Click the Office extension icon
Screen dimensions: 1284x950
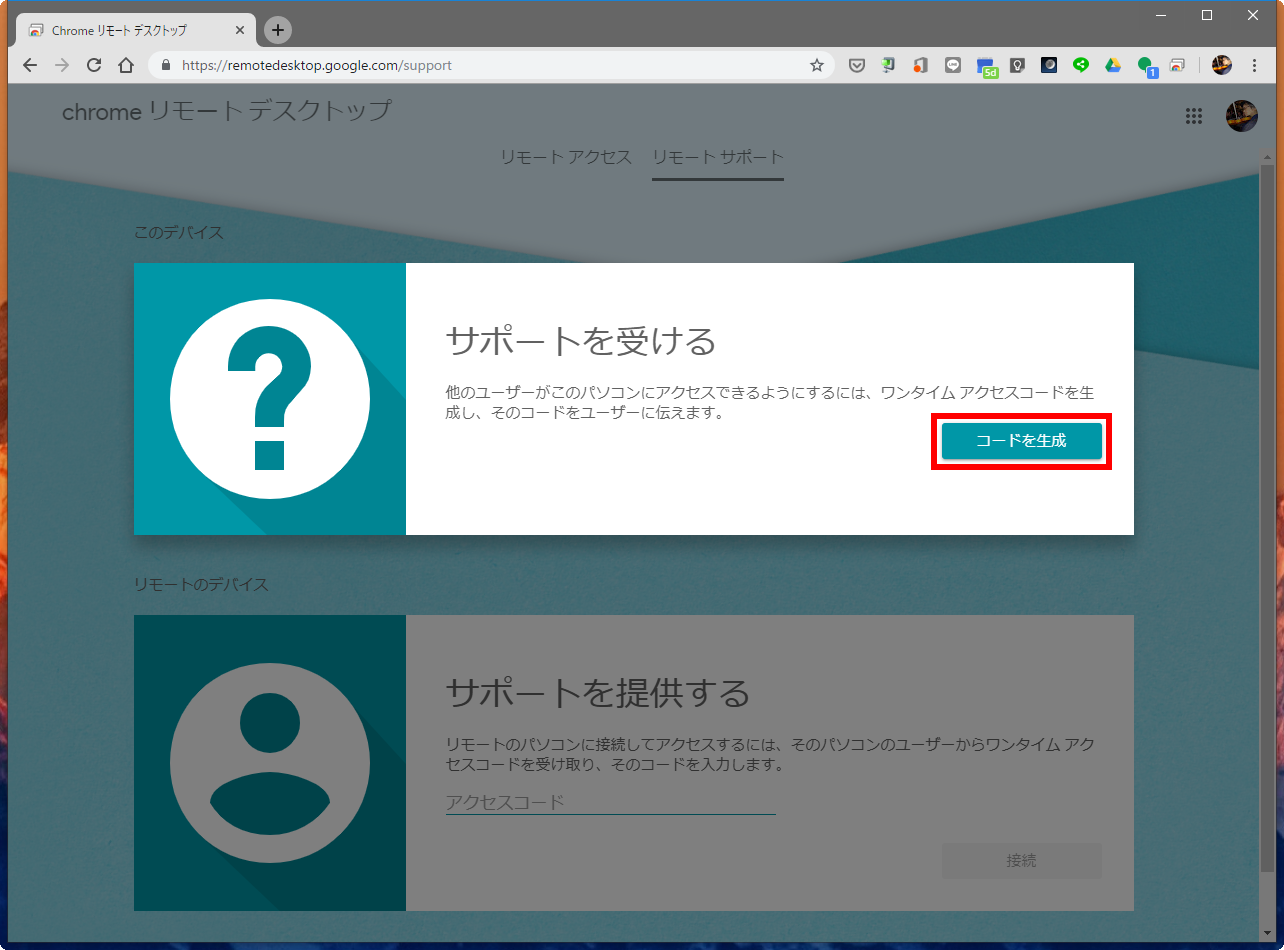[x=920, y=65]
